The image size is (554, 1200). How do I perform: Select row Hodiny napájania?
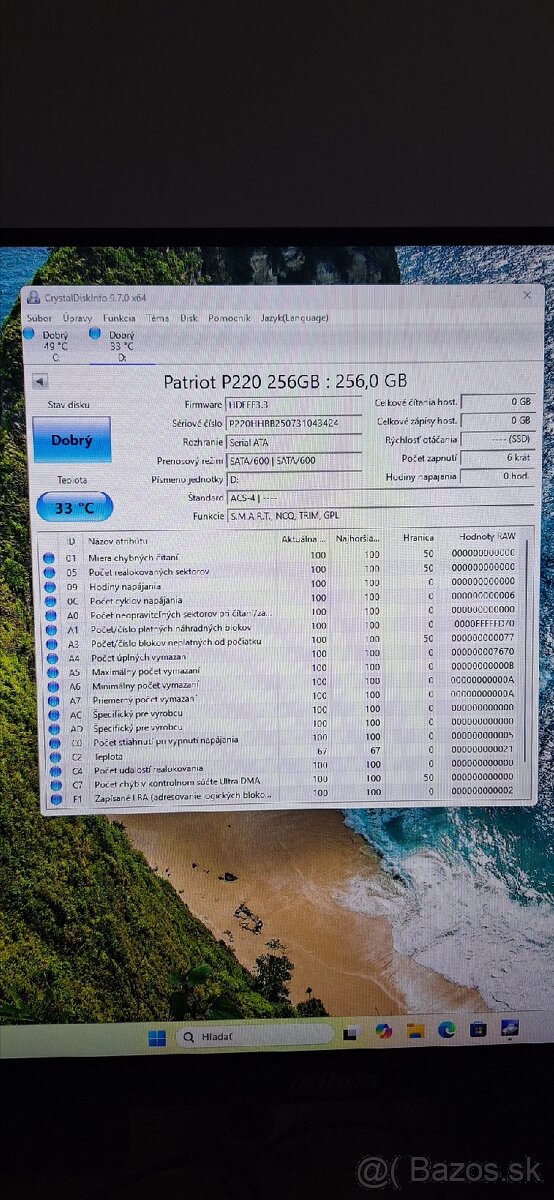tap(280, 584)
